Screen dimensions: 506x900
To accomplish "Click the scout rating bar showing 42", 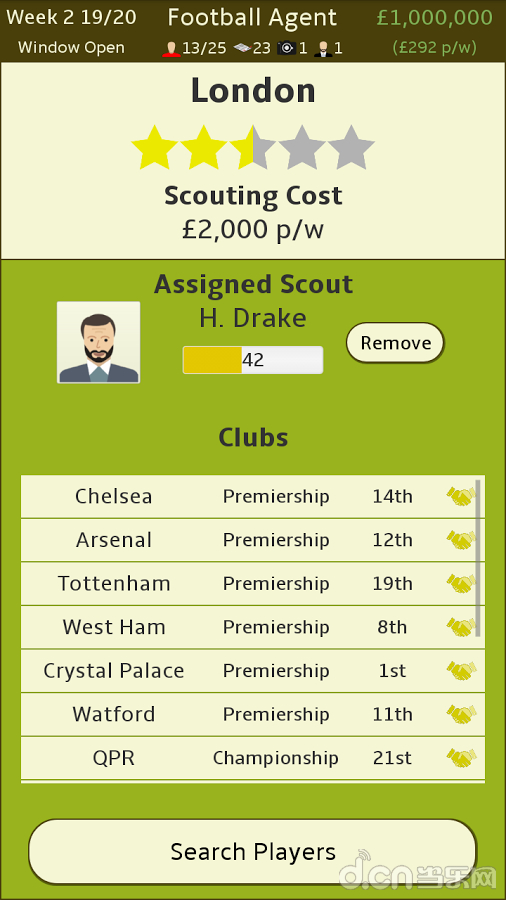I will click(253, 360).
